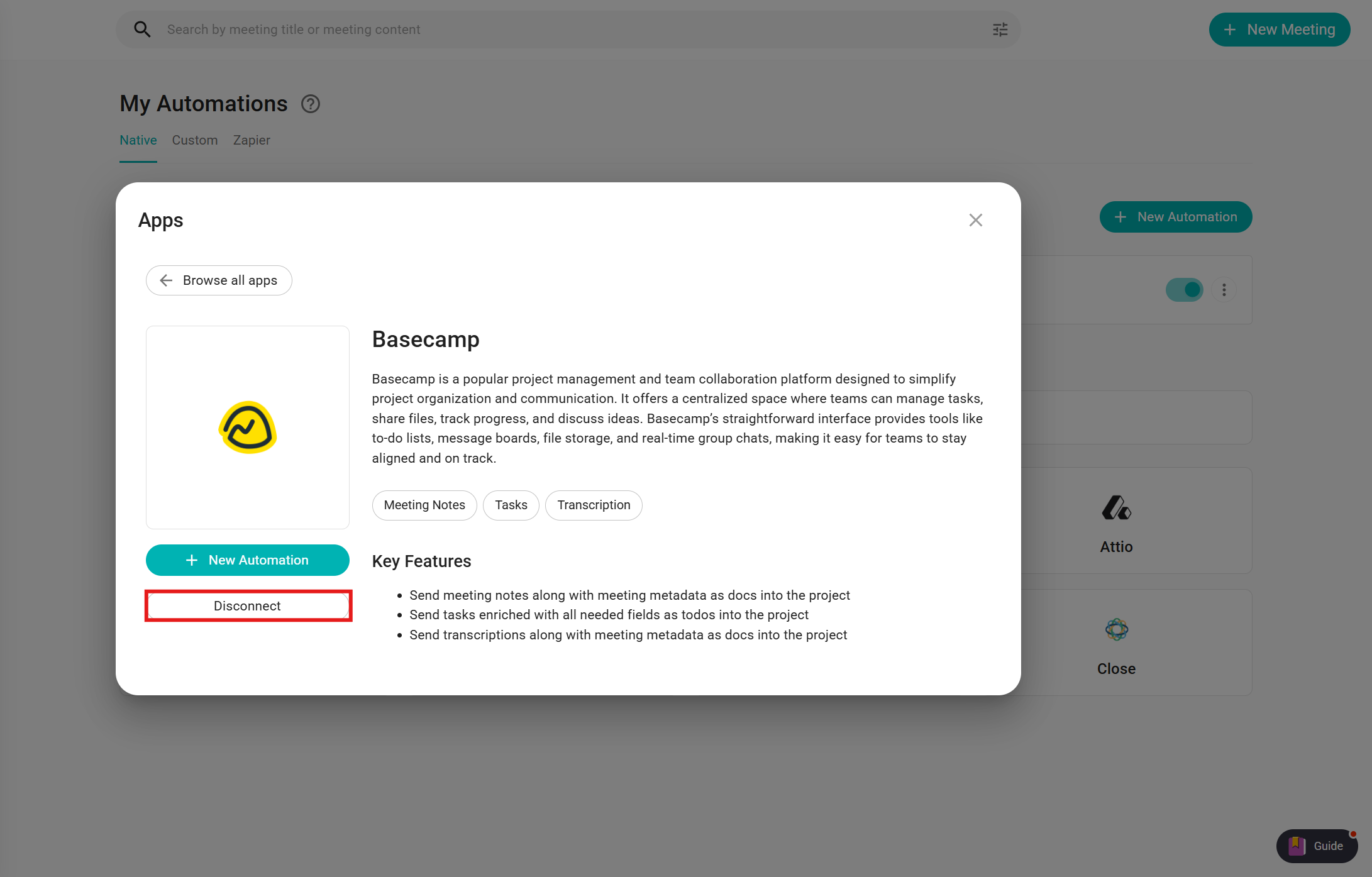This screenshot has width=1372, height=877.
Task: Click the search magnifier icon
Action: point(142,30)
